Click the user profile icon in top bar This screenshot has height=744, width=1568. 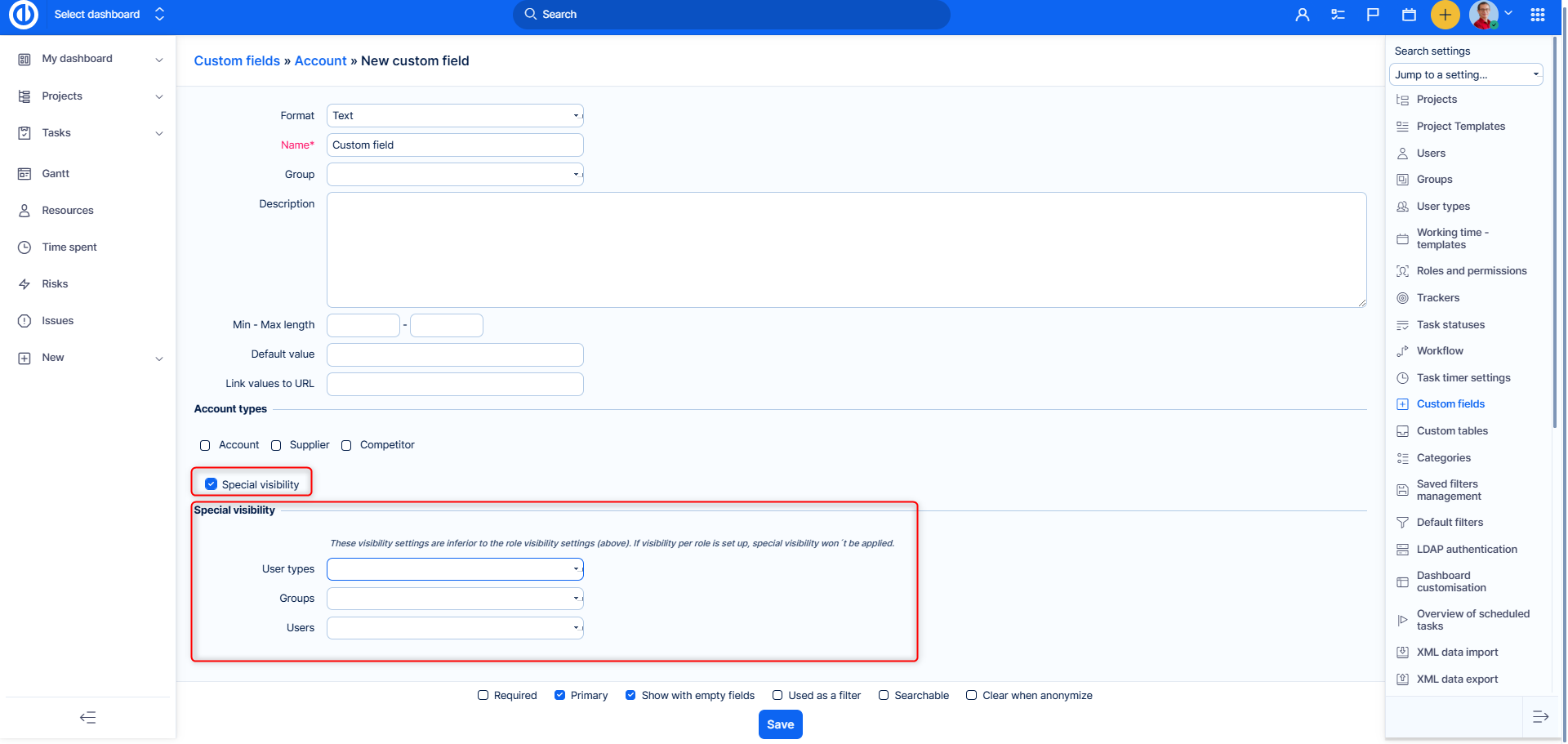tap(1302, 15)
